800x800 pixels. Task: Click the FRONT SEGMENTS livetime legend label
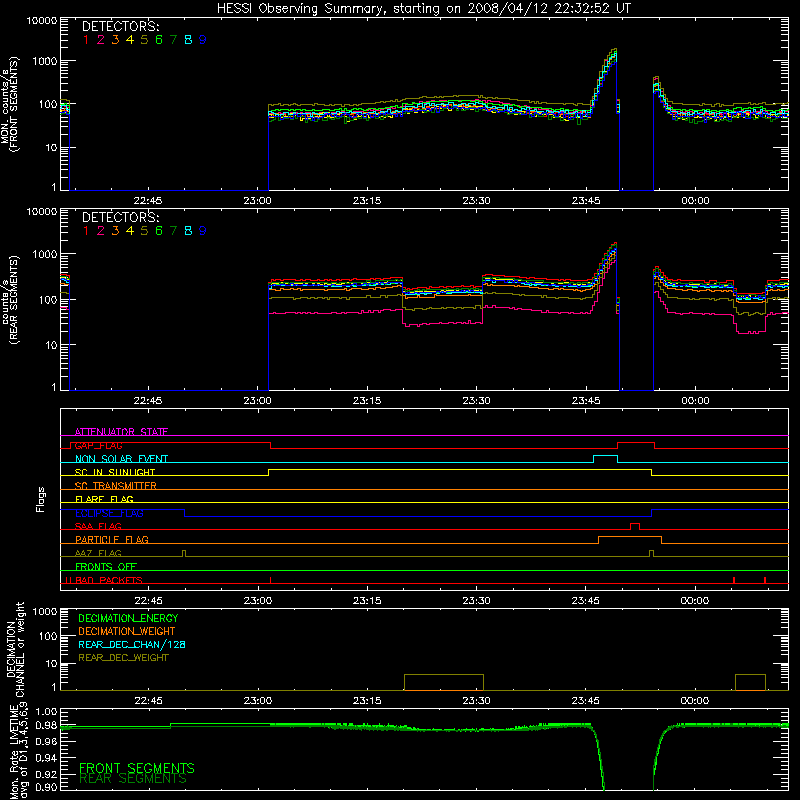(x=137, y=768)
